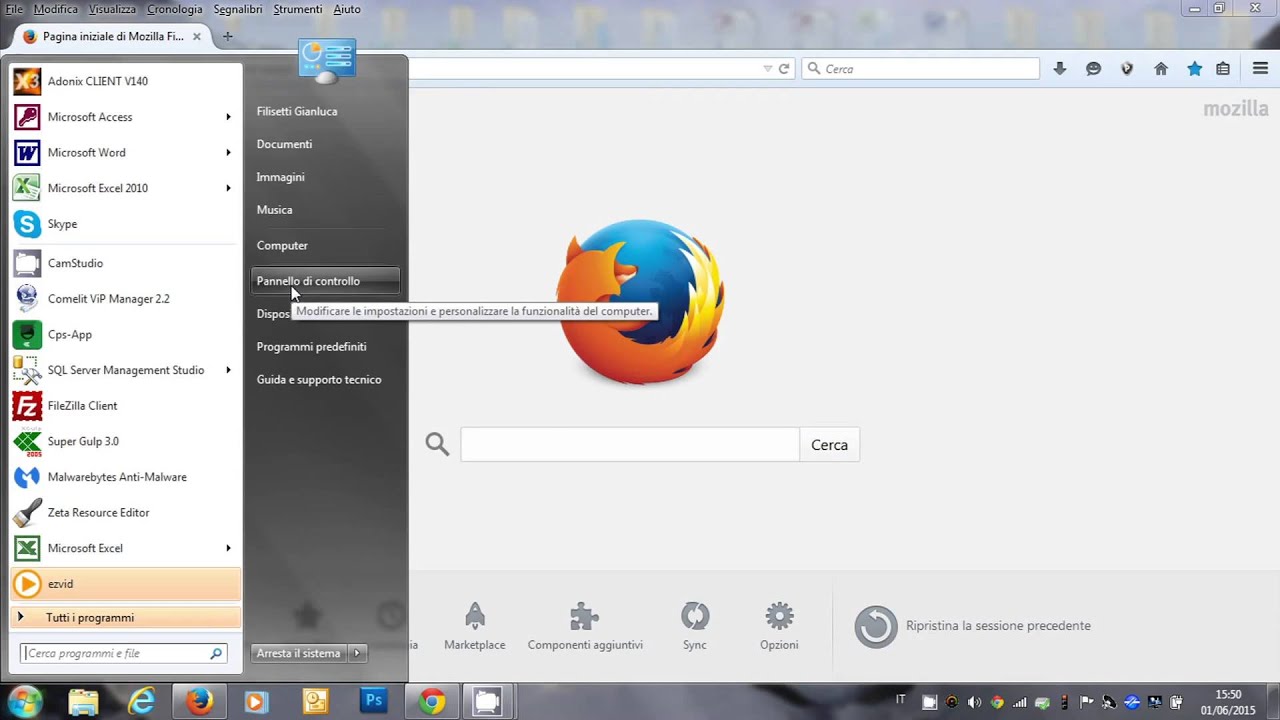Open the Strumenti menu
The image size is (1280, 720).
click(298, 9)
